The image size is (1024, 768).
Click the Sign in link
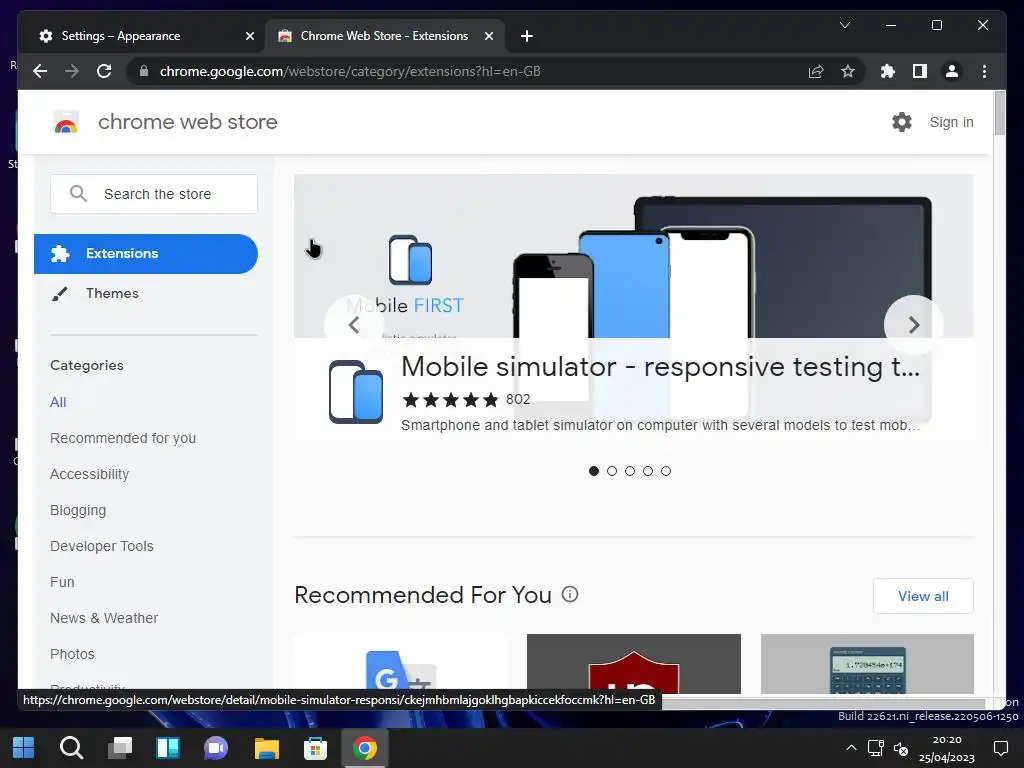click(x=951, y=122)
